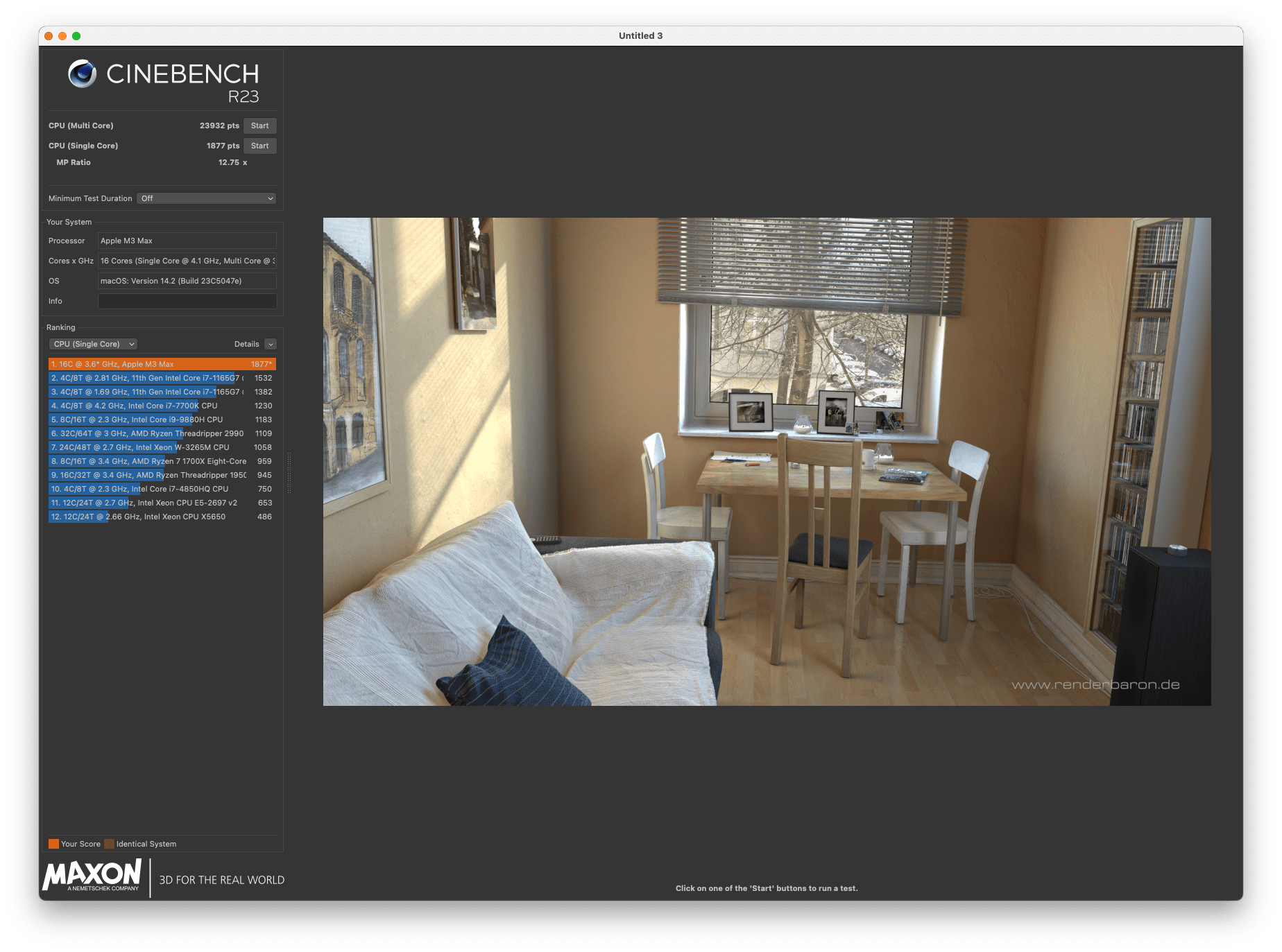Screen dimensions: 1282x952
Task: Click the empty Info input field
Action: pos(187,301)
